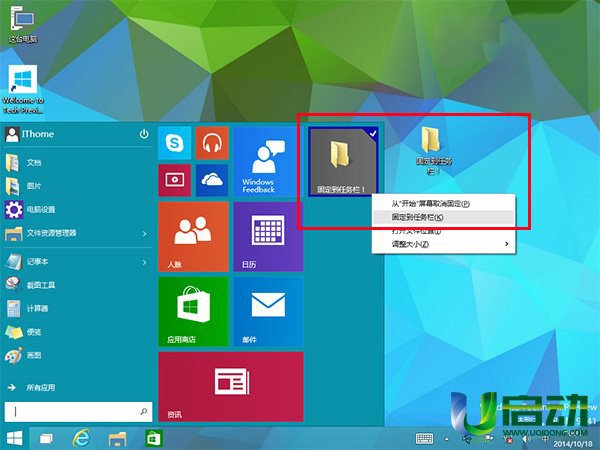Open the IThome user account menu
Screen dimensions: 600x450
click(x=30, y=134)
